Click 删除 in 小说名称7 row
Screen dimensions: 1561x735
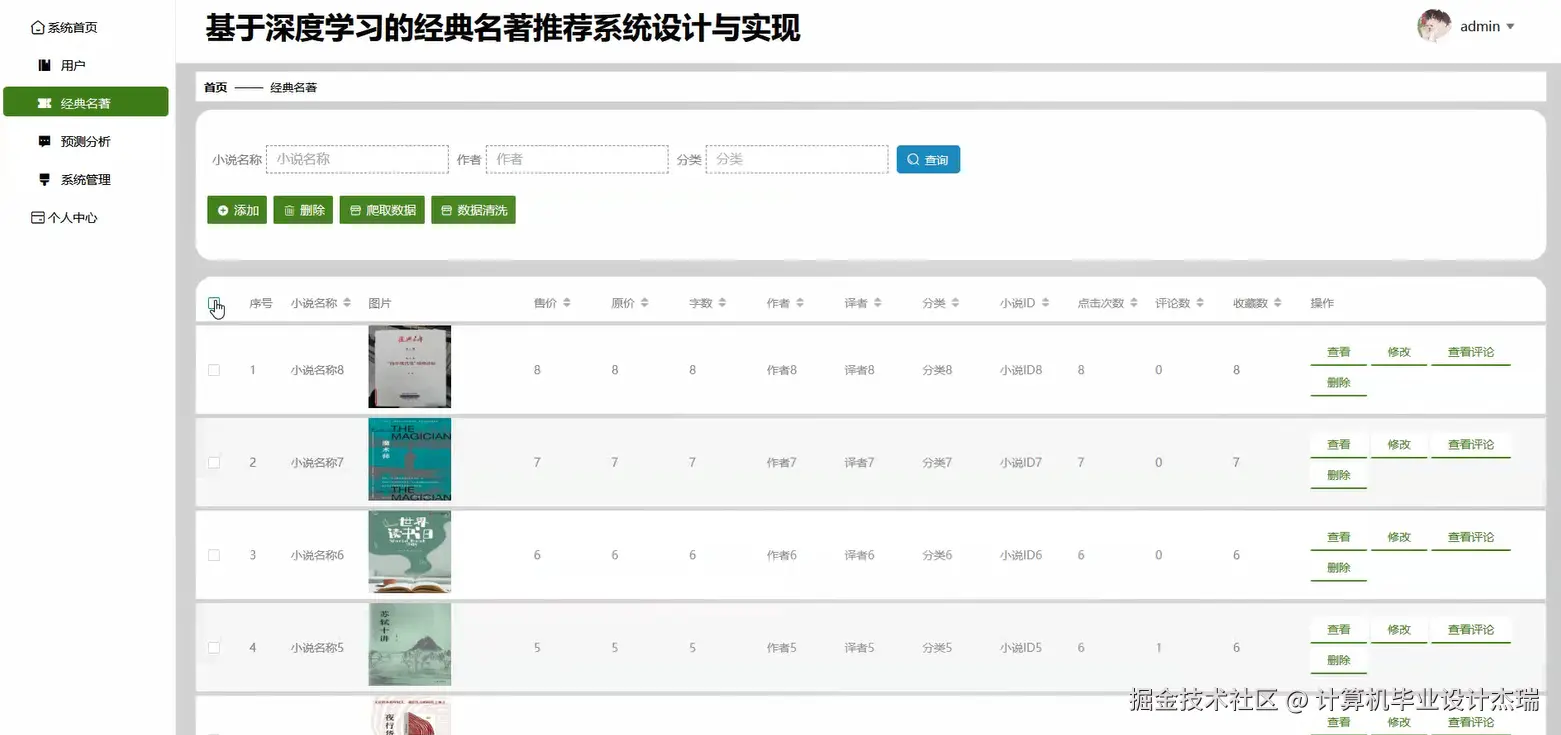tap(1338, 476)
